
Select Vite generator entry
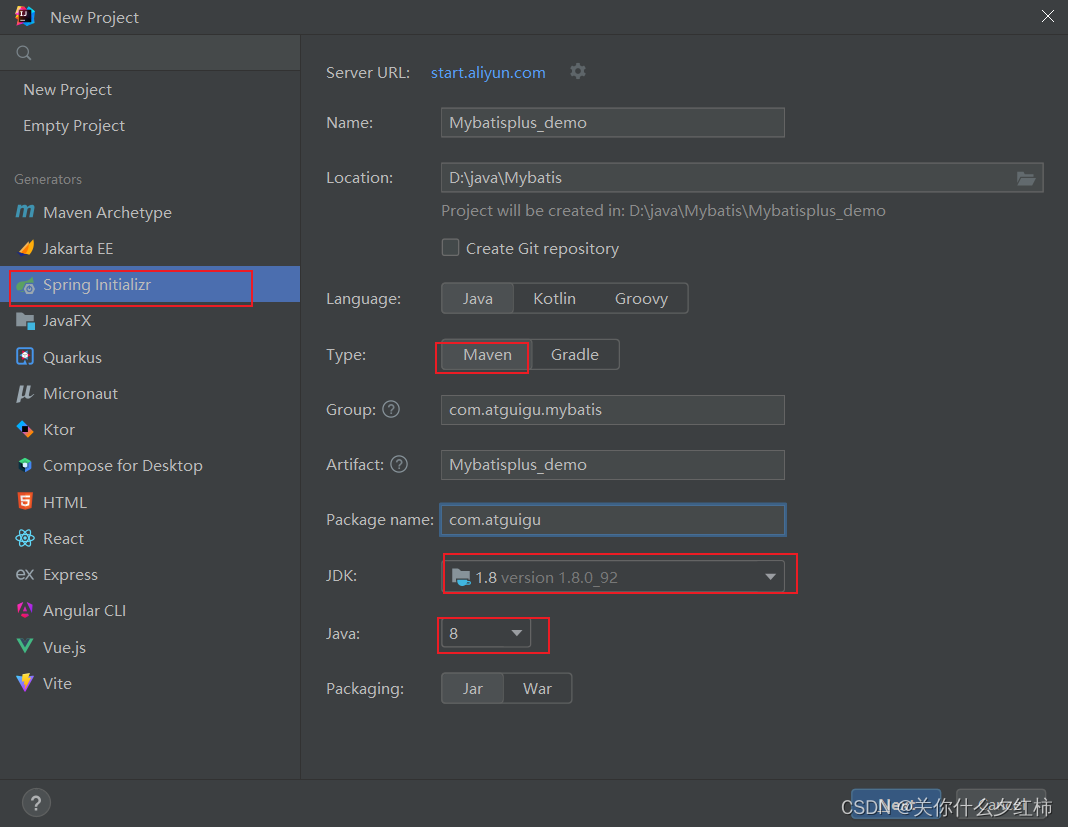[x=150, y=683]
